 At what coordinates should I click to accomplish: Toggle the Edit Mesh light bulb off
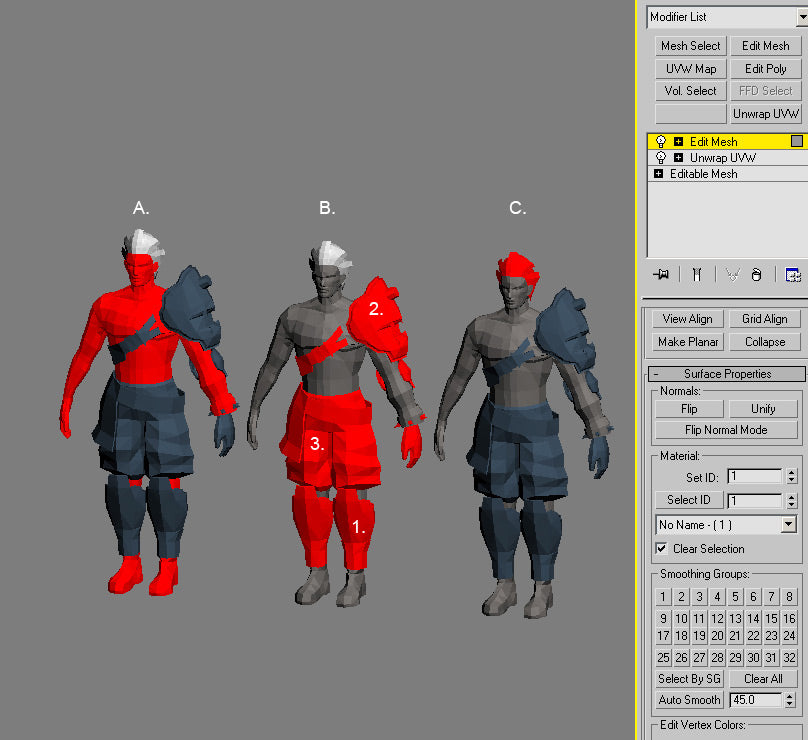pos(659,142)
